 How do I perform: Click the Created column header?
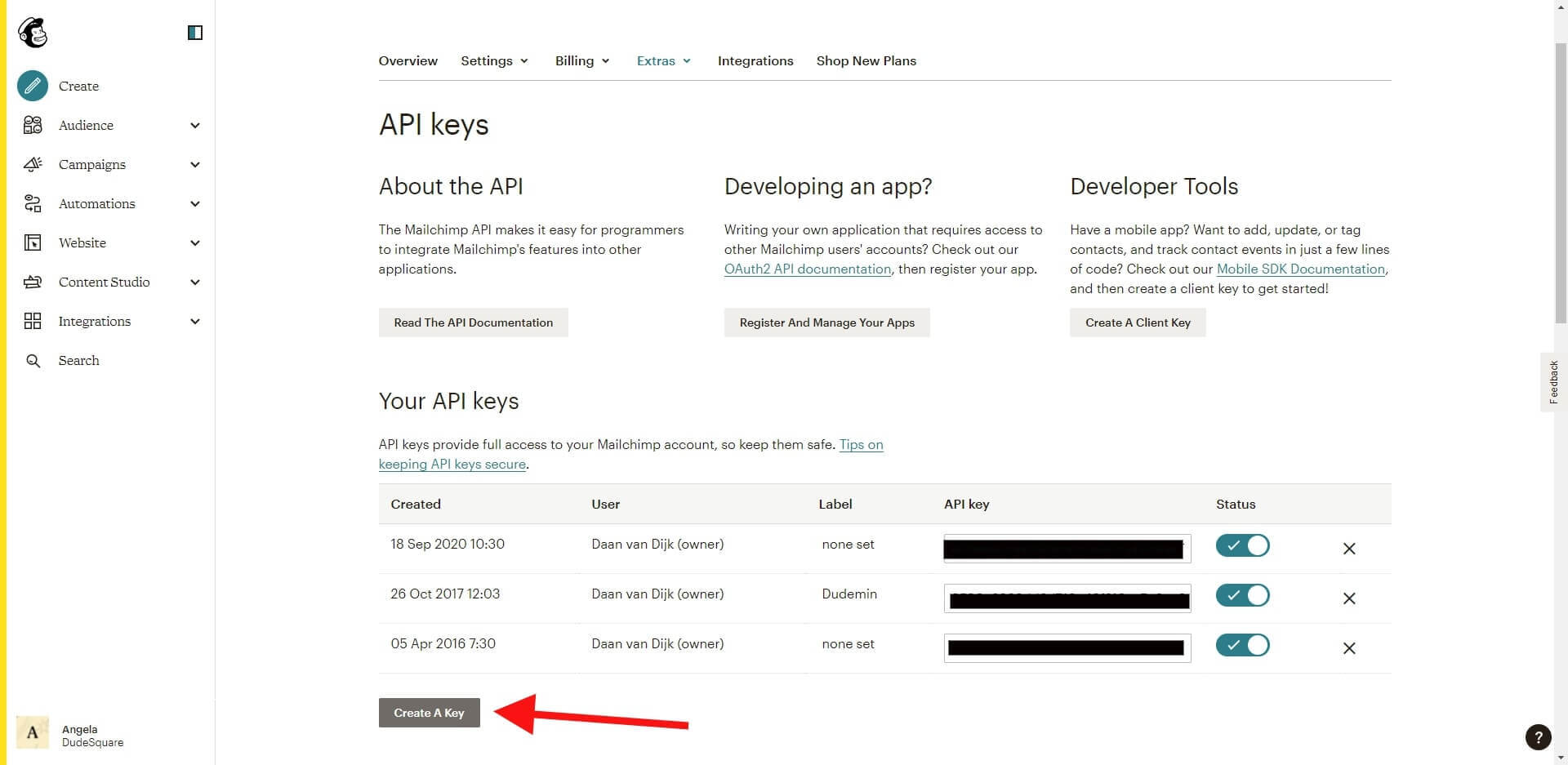point(416,504)
